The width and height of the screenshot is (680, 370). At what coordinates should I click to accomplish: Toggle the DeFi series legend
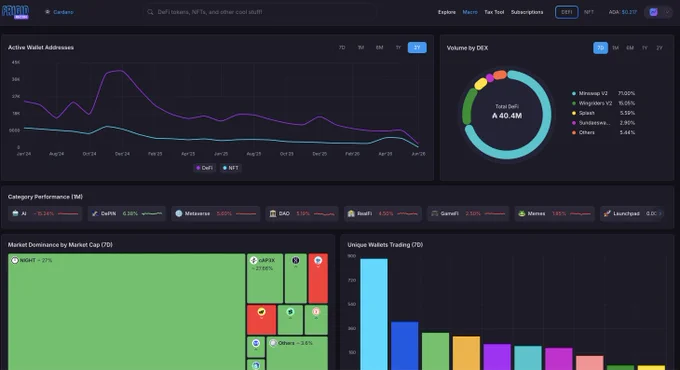click(204, 168)
